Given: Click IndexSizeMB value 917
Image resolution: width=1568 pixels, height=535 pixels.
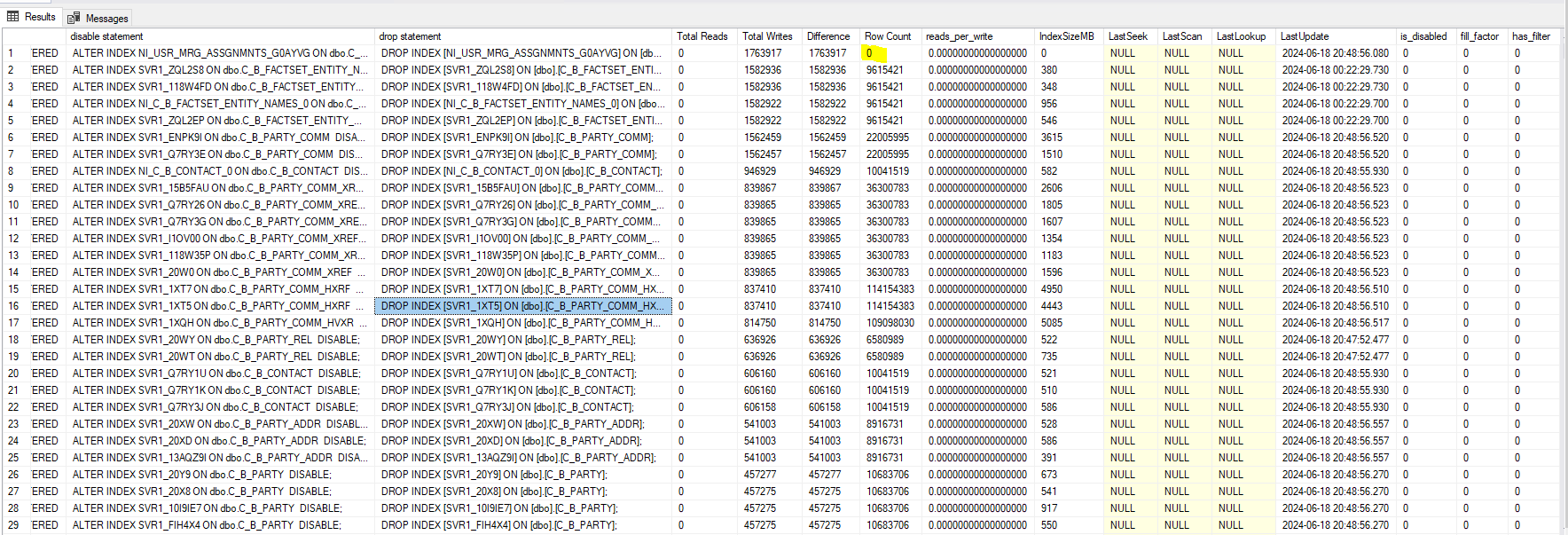Looking at the screenshot, I should point(1070,508).
